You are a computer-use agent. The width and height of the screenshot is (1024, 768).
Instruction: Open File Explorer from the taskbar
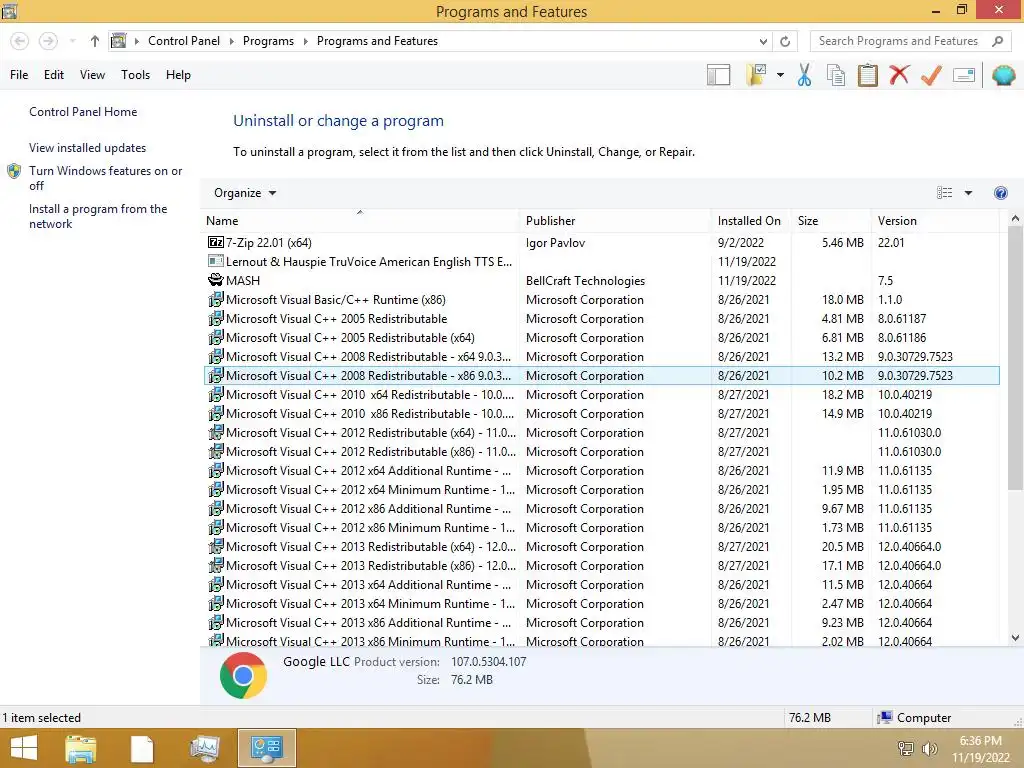coord(80,748)
